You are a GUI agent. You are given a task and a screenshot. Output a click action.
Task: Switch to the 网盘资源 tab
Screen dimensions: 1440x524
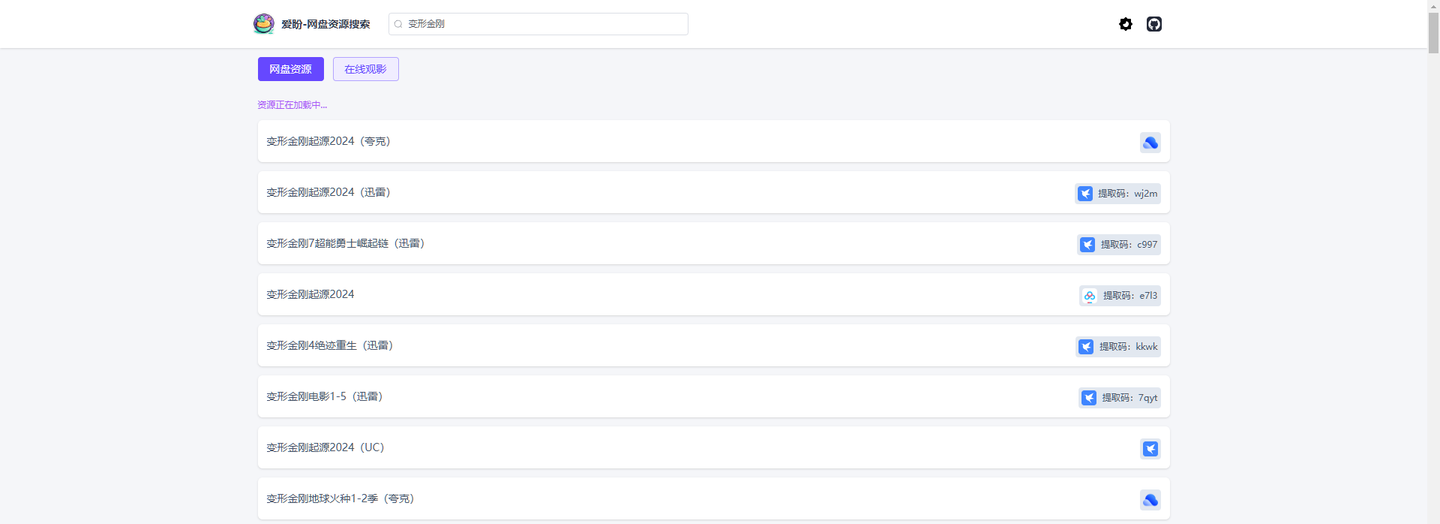click(x=290, y=69)
